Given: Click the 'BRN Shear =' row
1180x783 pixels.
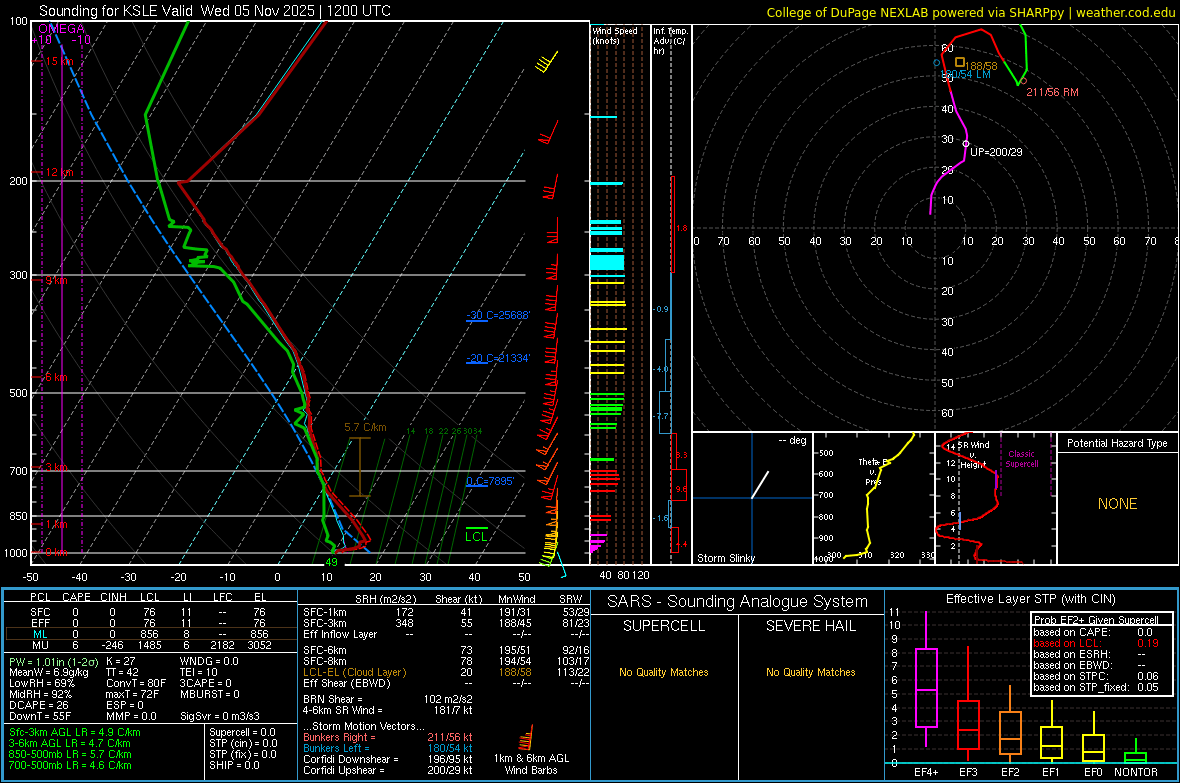Looking at the screenshot, I should pyautogui.click(x=388, y=699).
